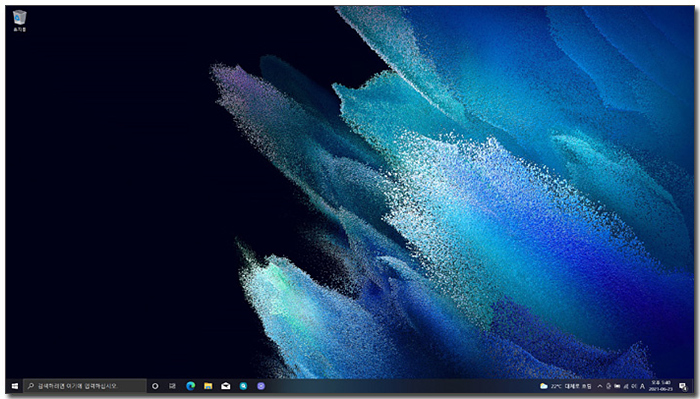Image resolution: width=700 pixels, height=399 pixels.
Task: Launch Microsoft Edge from the taskbar
Action: tap(191, 386)
